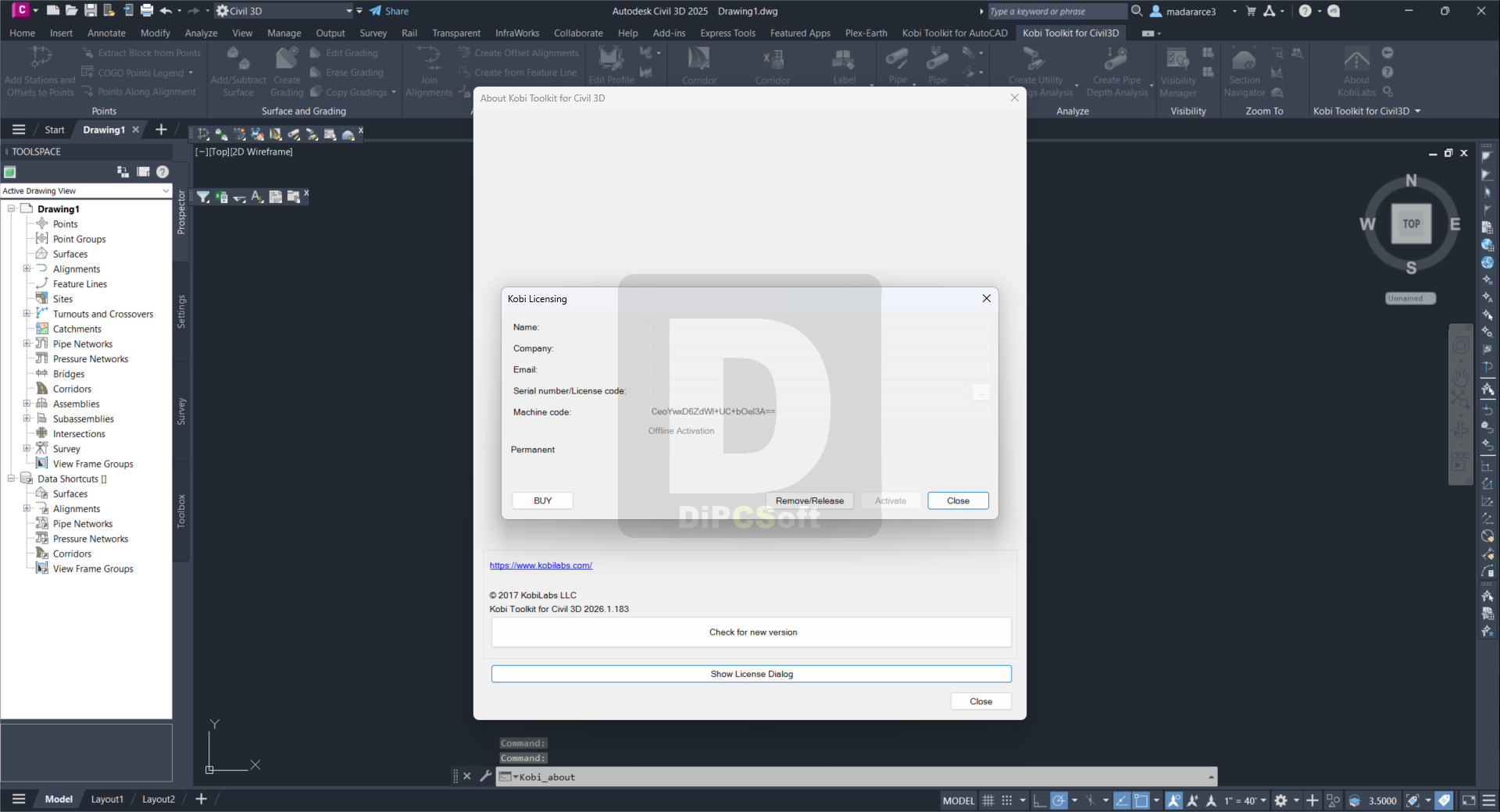Toggle polar tracking in status bar
This screenshot has height=812, width=1500.
(x=1059, y=800)
